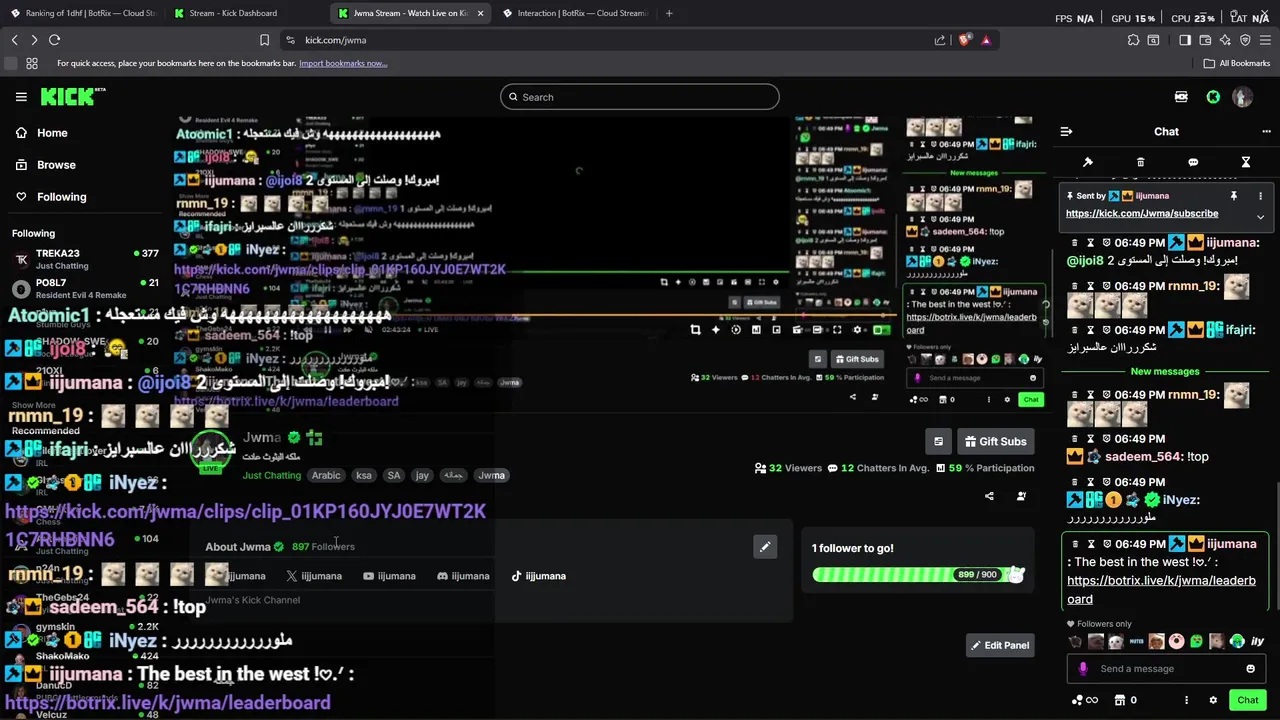Open the Kick hamburger sidebar menu
The image size is (1280, 720).
21,97
